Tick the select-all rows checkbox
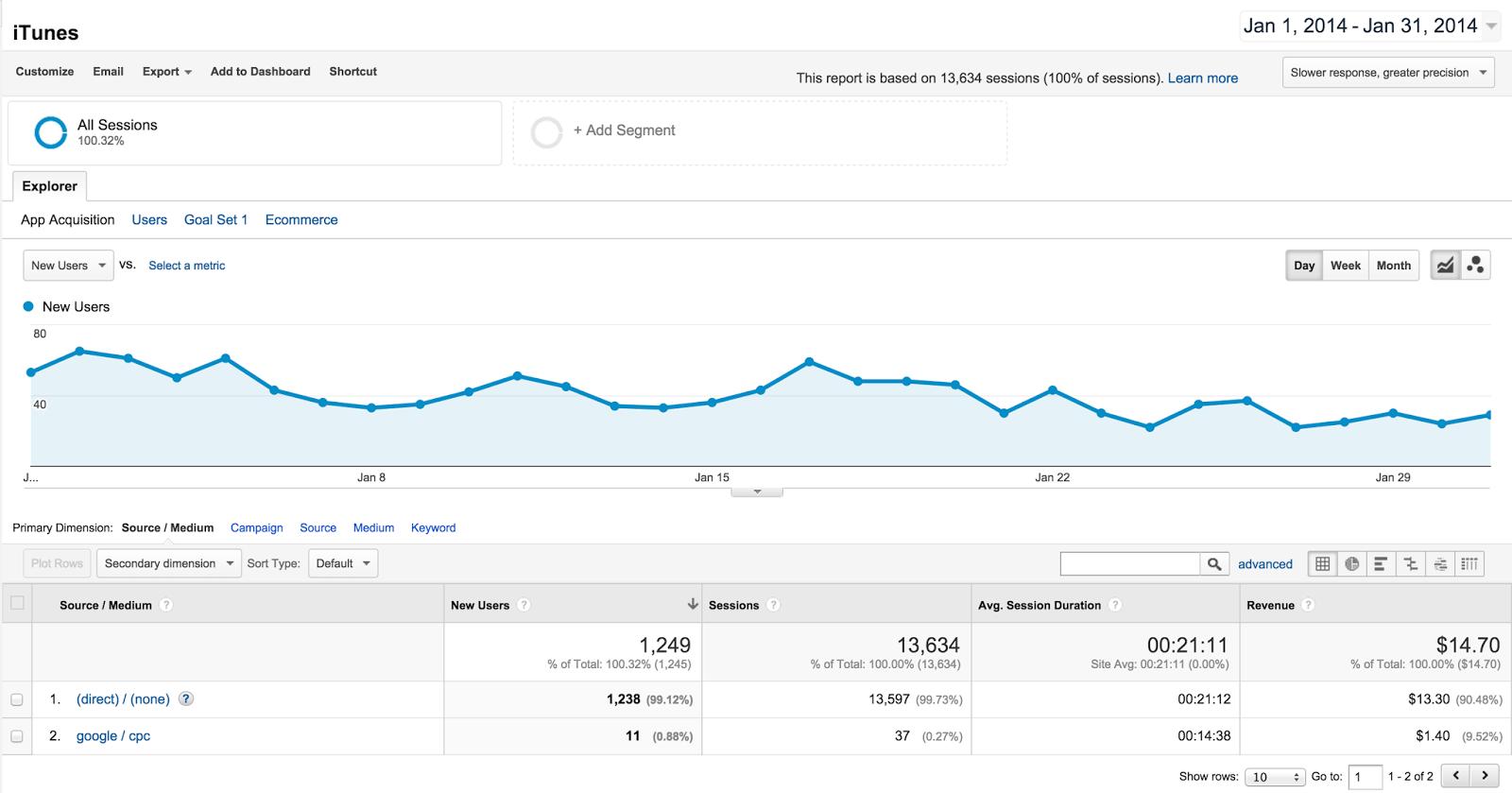The height and width of the screenshot is (793, 1512). pos(17,603)
